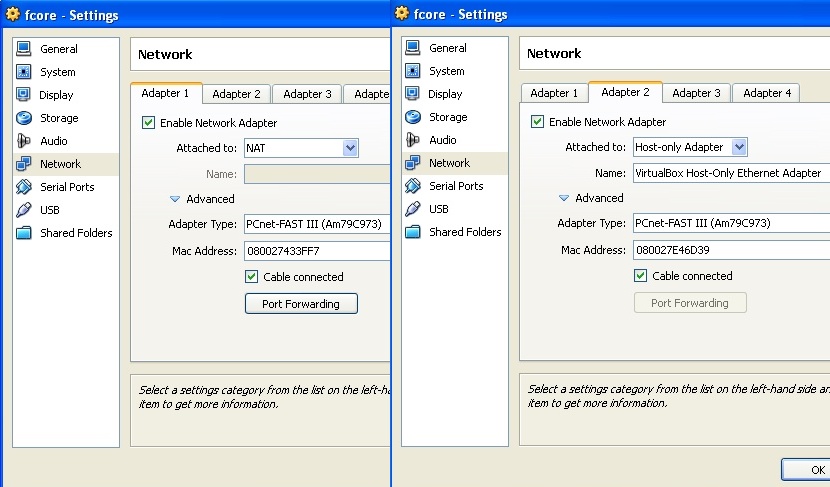Click General icon in left settings window
The height and width of the screenshot is (487, 830).
(24, 49)
